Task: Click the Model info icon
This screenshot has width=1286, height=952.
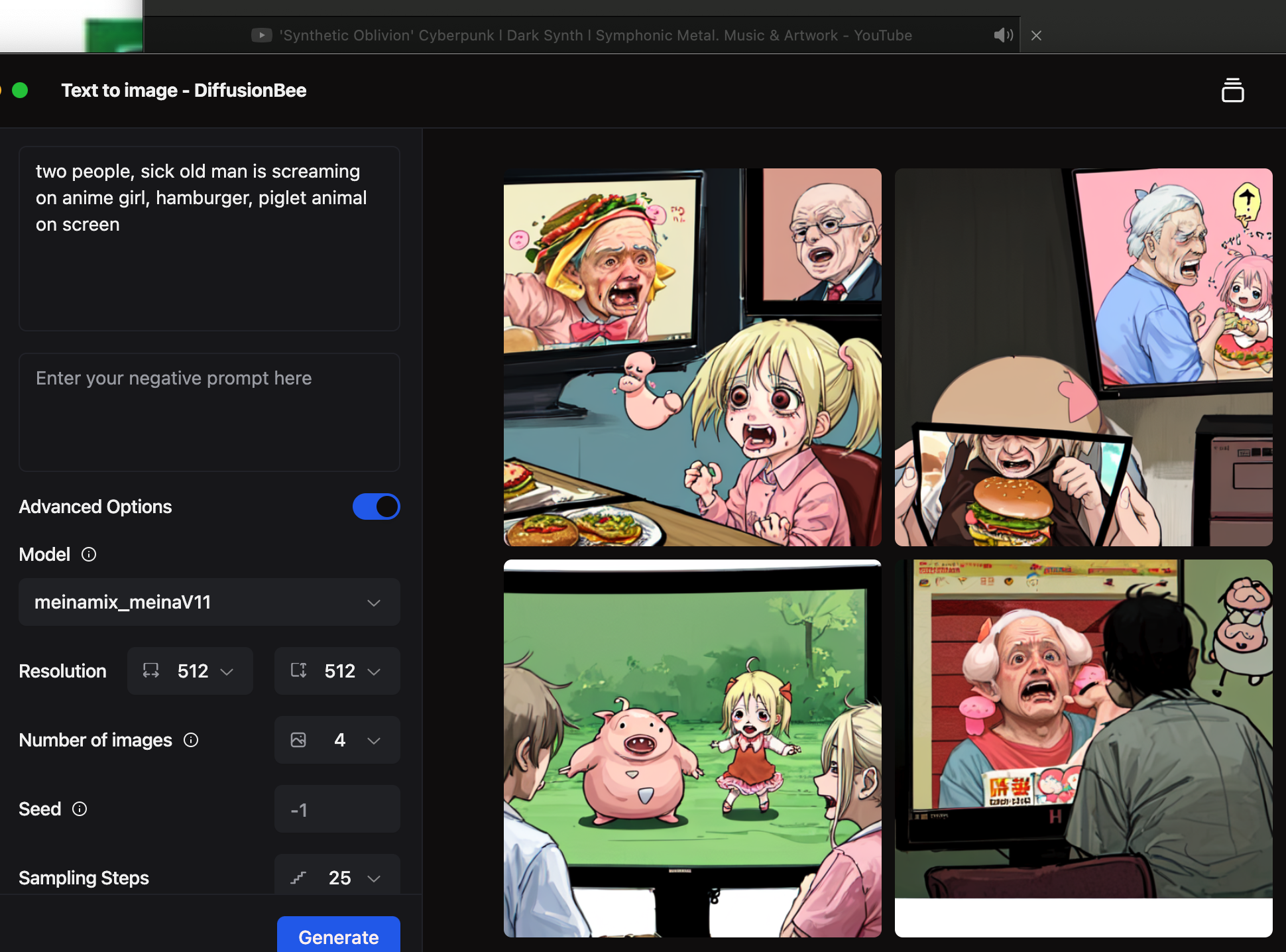Action: point(89,554)
